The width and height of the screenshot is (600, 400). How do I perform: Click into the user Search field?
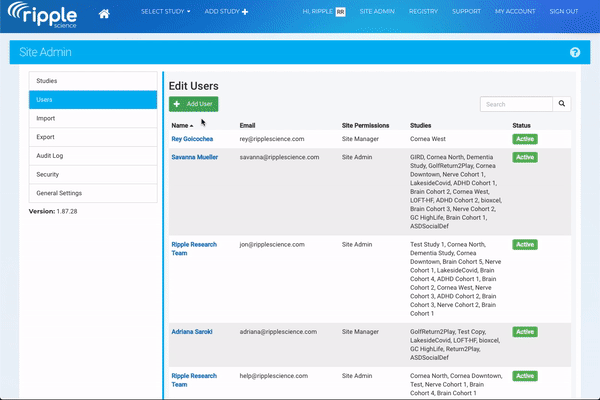point(516,103)
